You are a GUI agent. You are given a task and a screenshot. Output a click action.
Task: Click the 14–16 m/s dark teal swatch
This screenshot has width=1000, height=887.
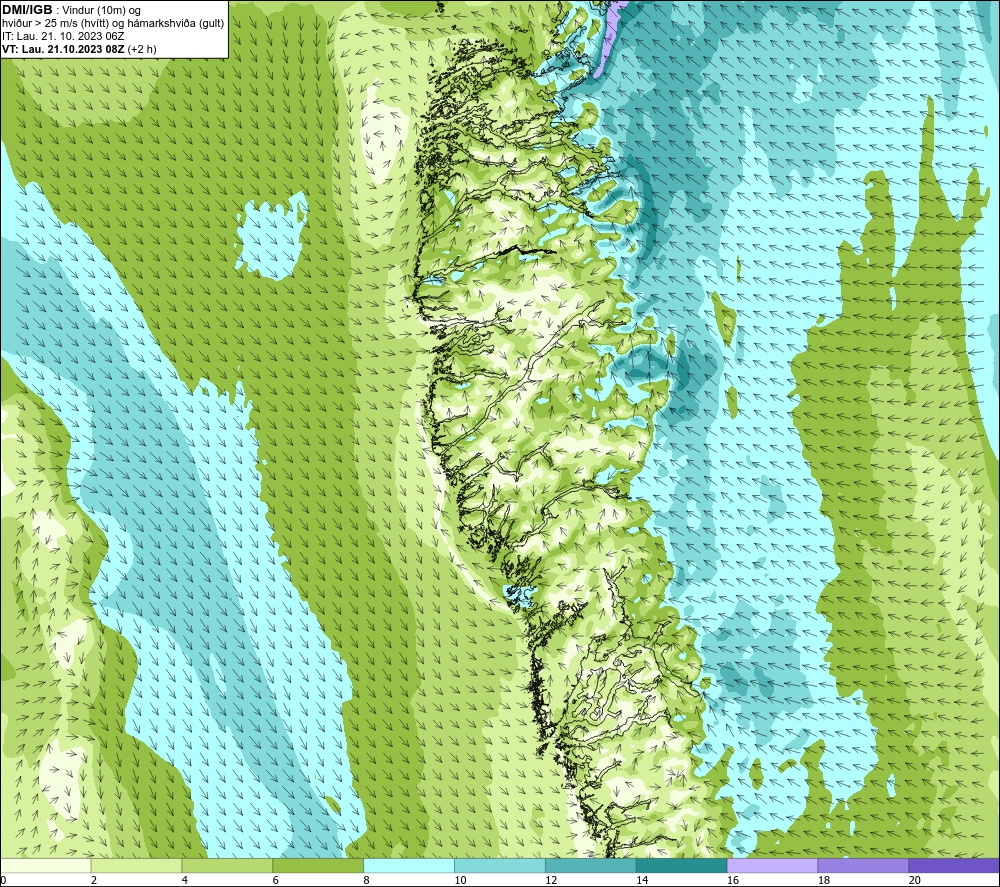click(682, 865)
